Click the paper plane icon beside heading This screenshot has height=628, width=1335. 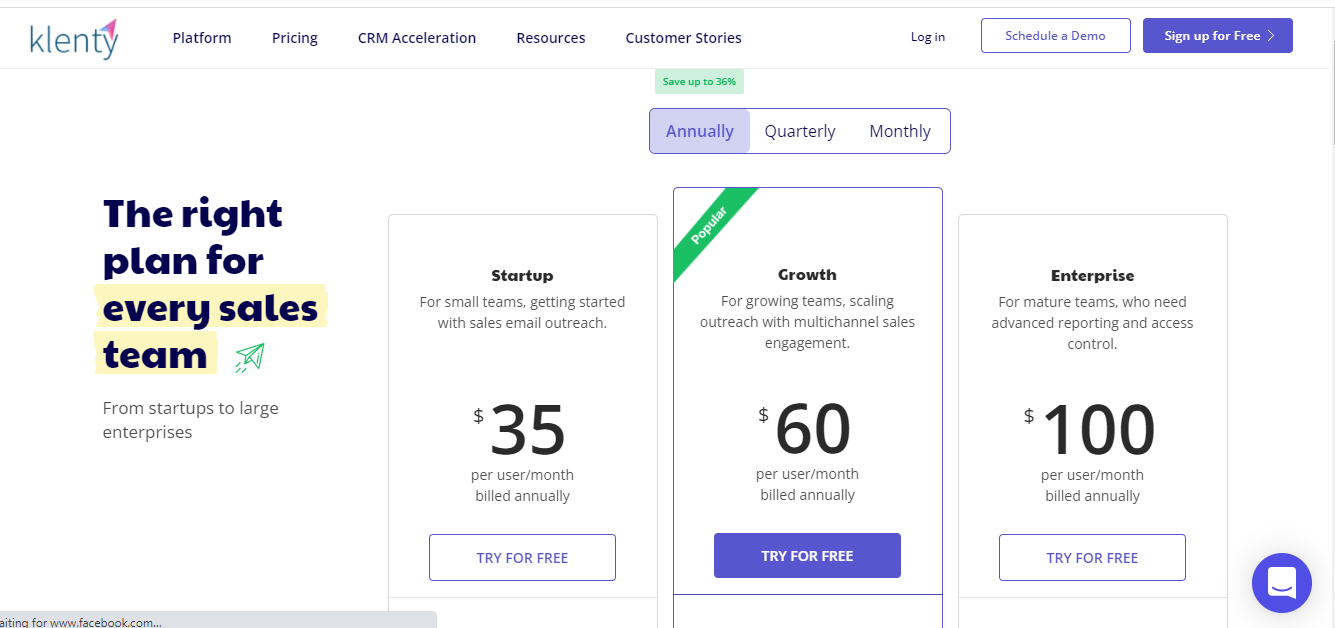[x=250, y=358]
